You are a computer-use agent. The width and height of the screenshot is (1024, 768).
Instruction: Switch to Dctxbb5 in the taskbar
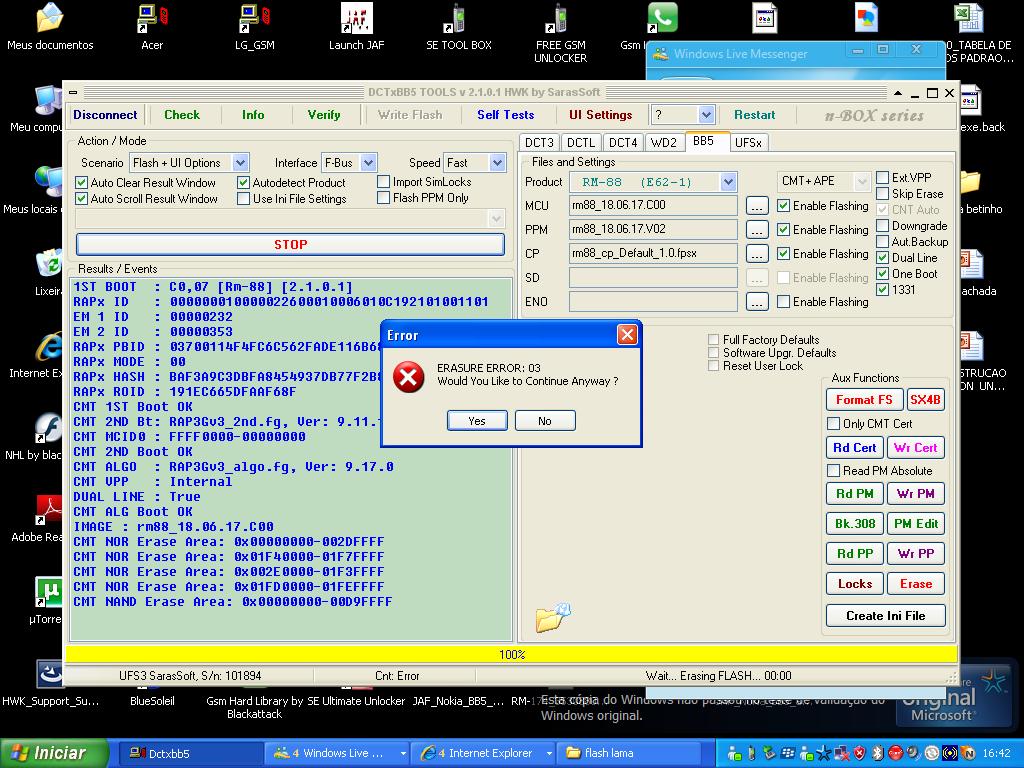click(190, 753)
